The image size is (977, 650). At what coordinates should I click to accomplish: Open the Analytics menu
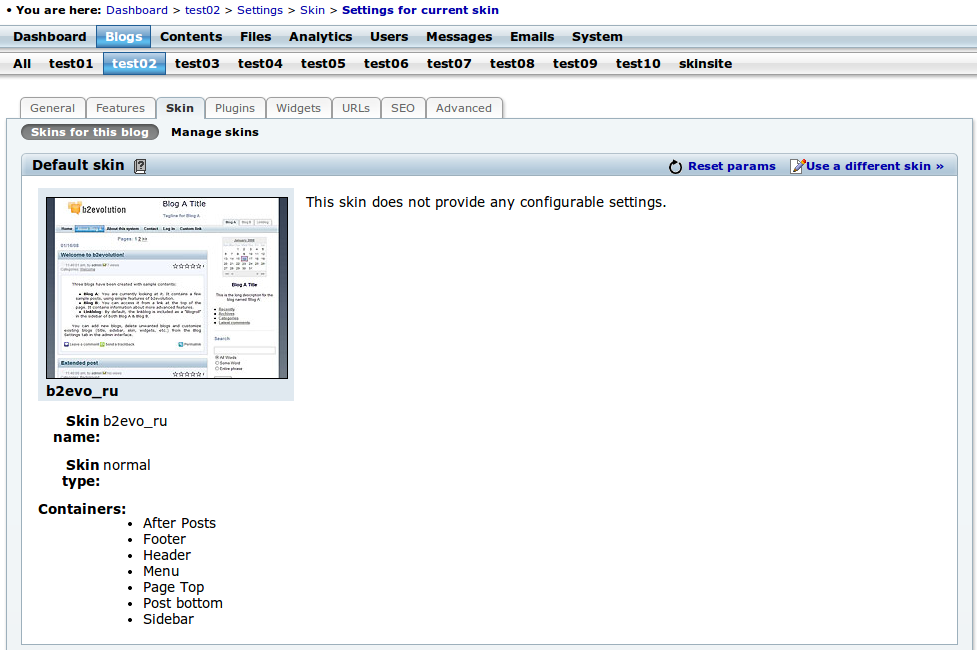point(320,37)
